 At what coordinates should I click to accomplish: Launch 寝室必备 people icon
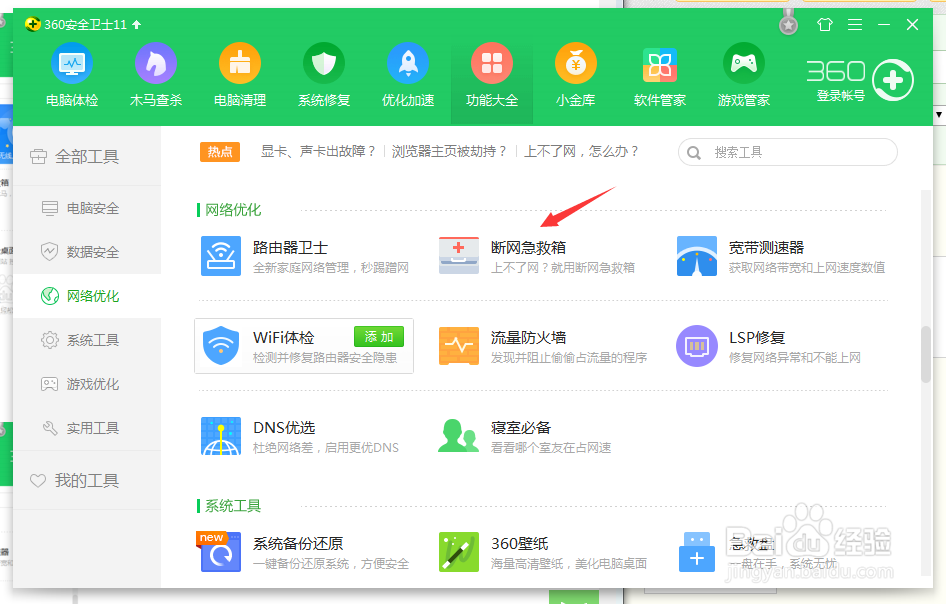click(x=459, y=436)
